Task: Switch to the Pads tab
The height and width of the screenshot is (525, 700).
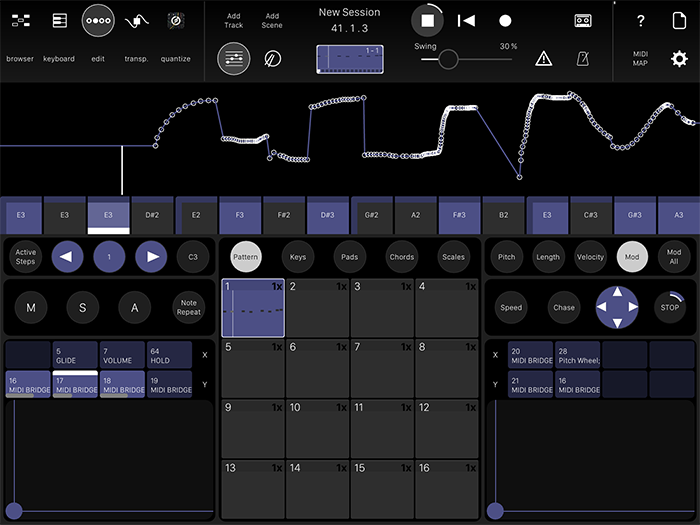Action: 350,257
